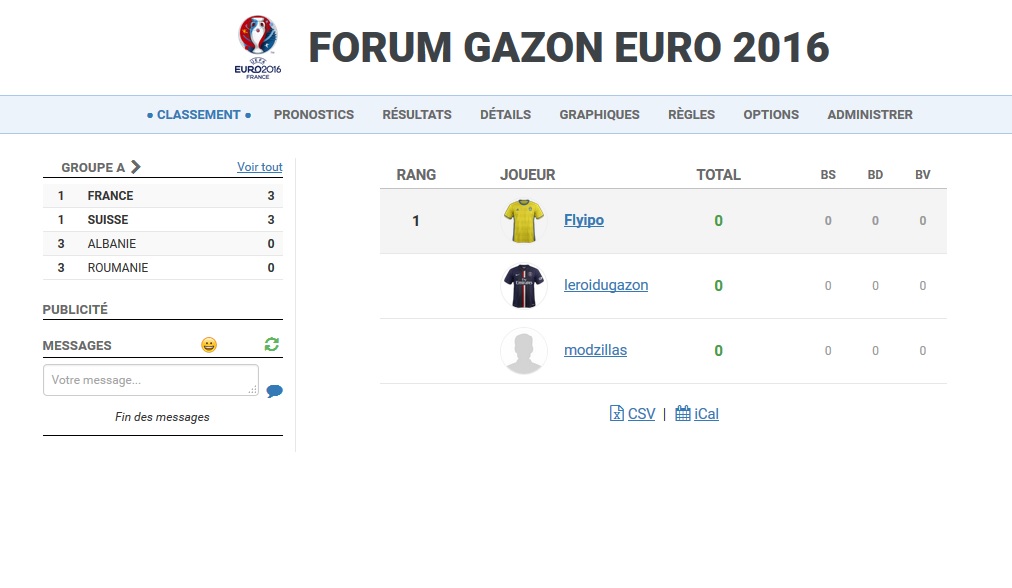Click leroidugazon's dark jersey avatar

pos(524,285)
